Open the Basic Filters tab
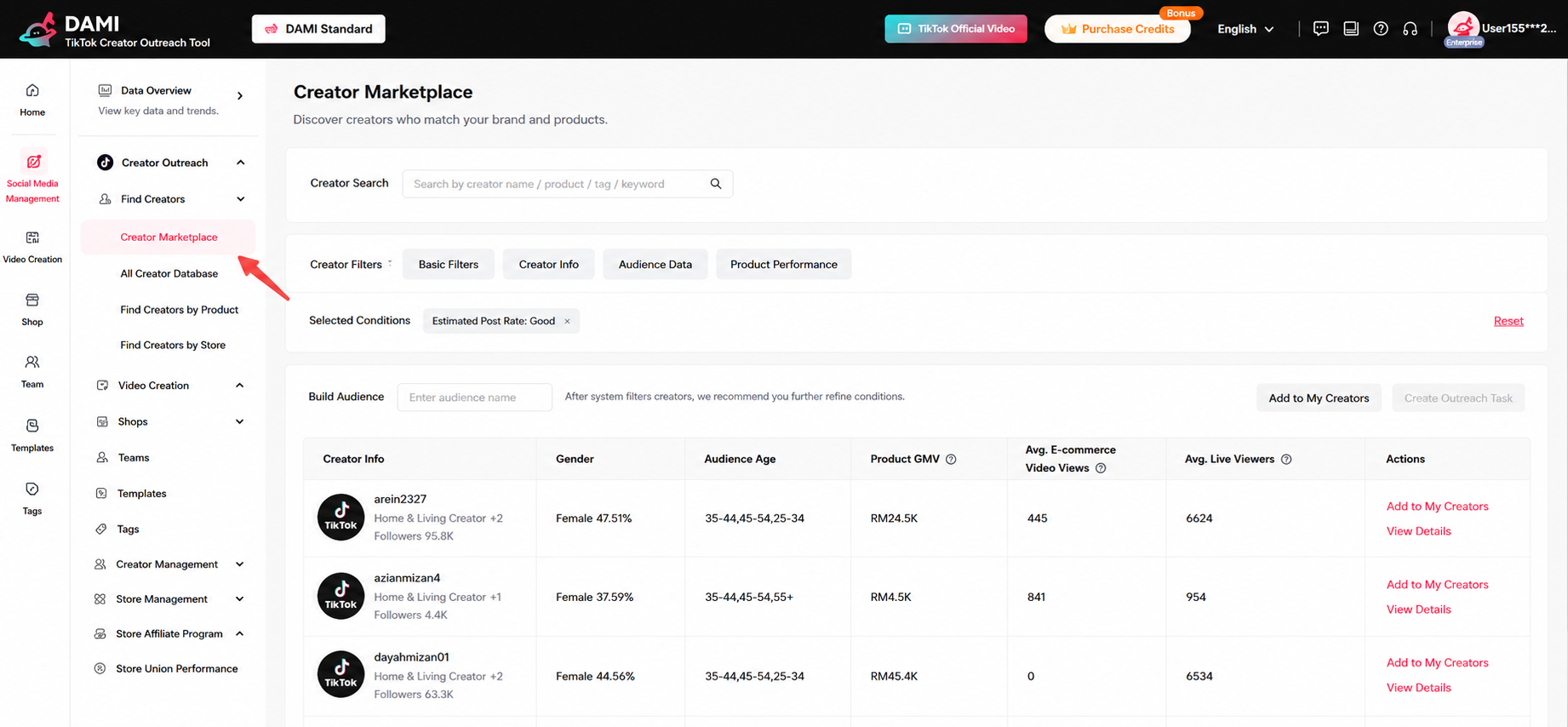This screenshot has width=1568, height=727. pos(449,264)
